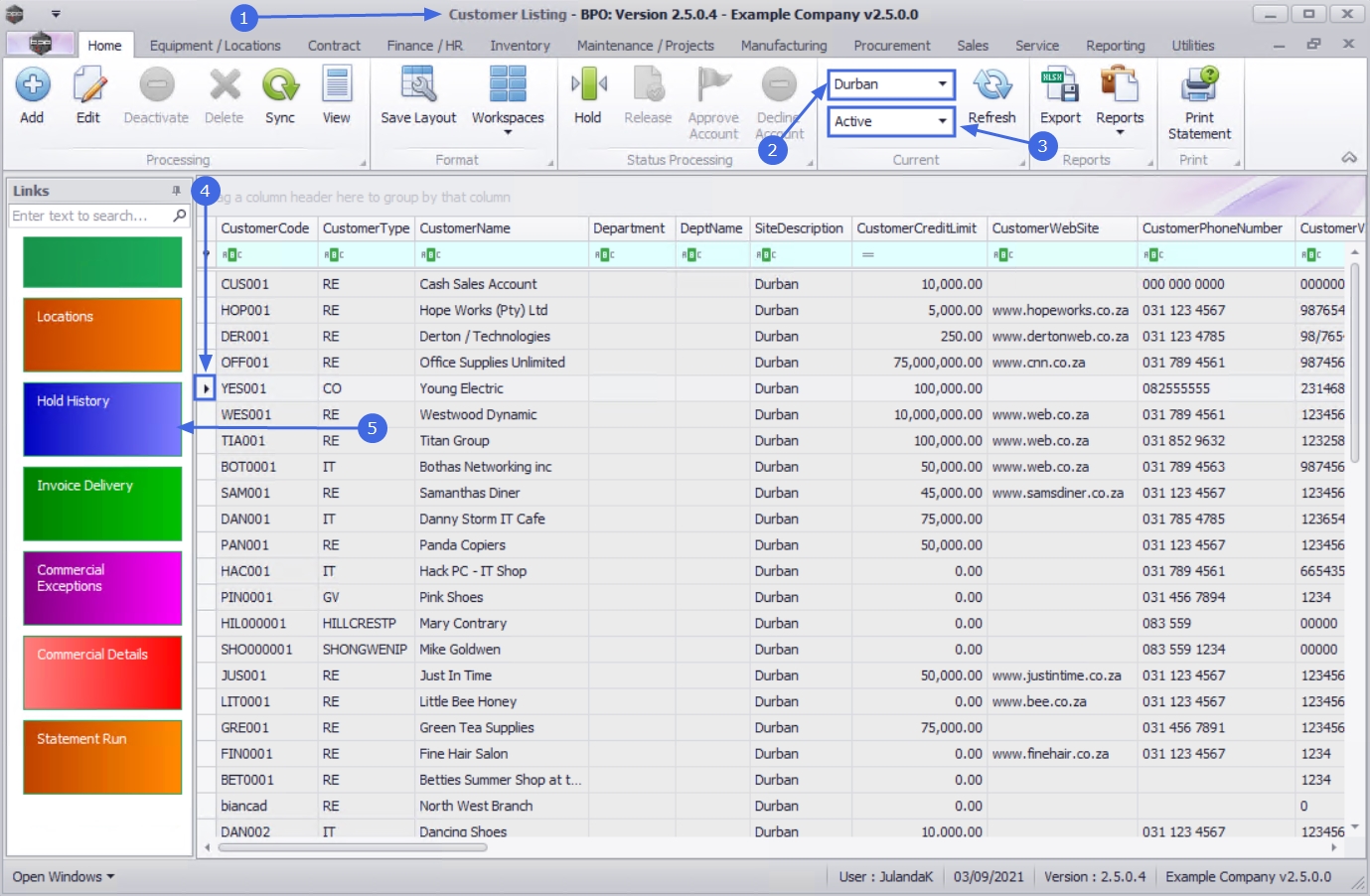Click the Links search text field
This screenshot has height=896, width=1370.
(89, 216)
